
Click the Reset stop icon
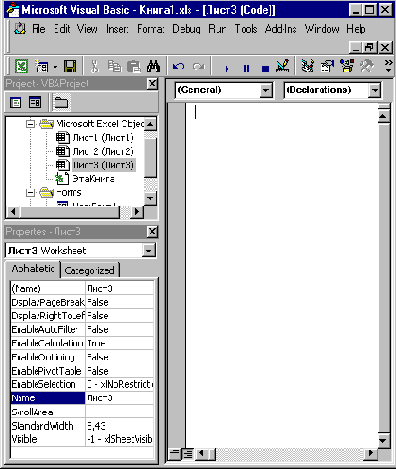[x=265, y=68]
